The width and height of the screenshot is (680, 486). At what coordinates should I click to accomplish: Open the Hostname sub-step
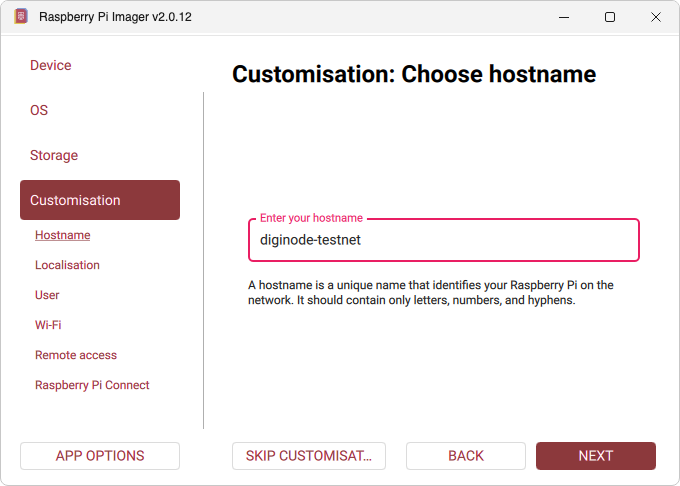pos(63,235)
